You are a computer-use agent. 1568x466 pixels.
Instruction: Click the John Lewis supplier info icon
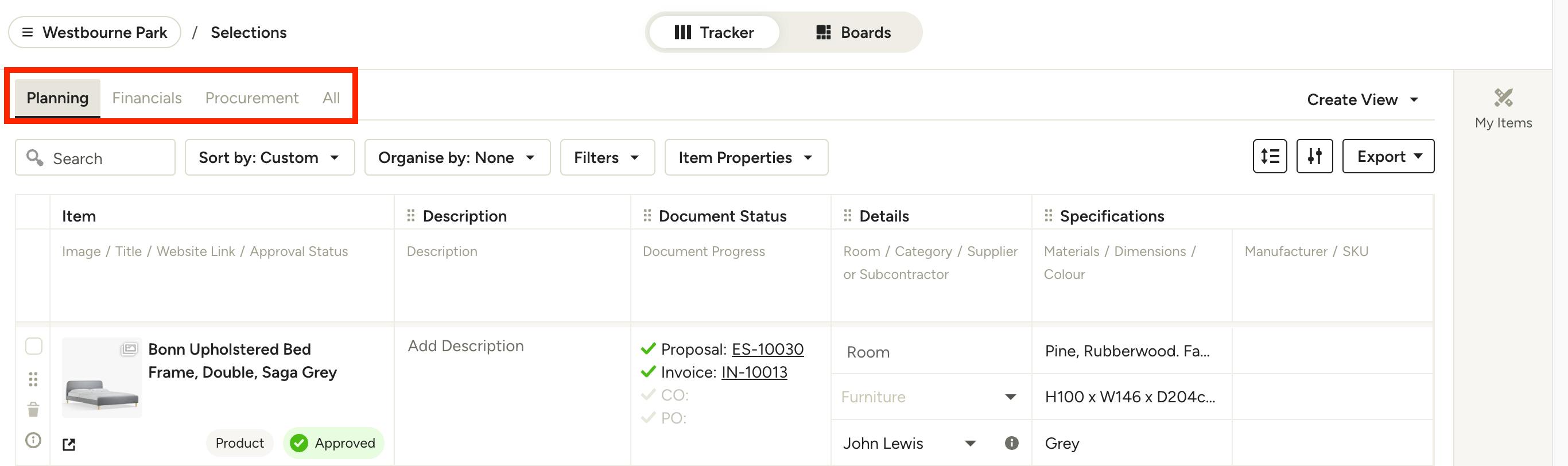pyautogui.click(x=1012, y=443)
